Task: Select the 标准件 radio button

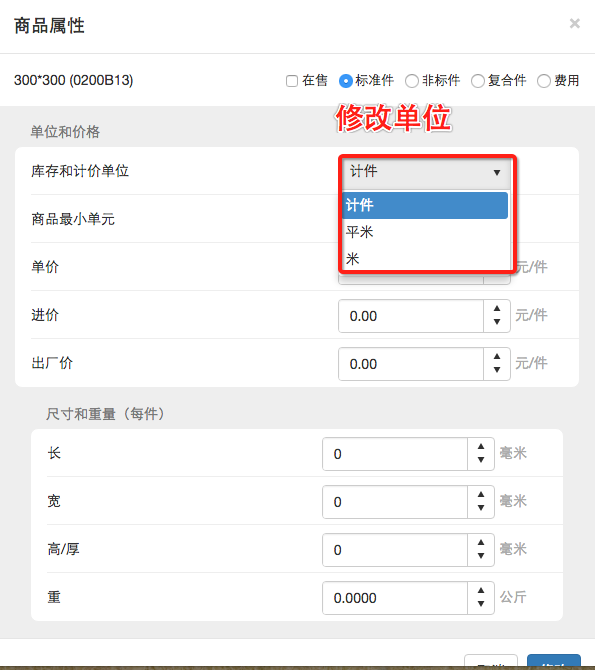Action: pos(345,81)
